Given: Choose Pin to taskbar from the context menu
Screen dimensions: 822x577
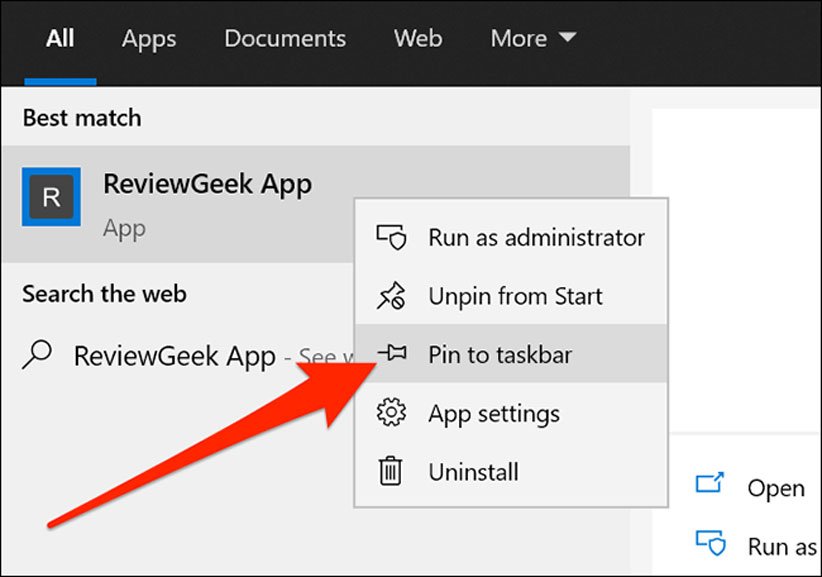Looking at the screenshot, I should pos(500,354).
